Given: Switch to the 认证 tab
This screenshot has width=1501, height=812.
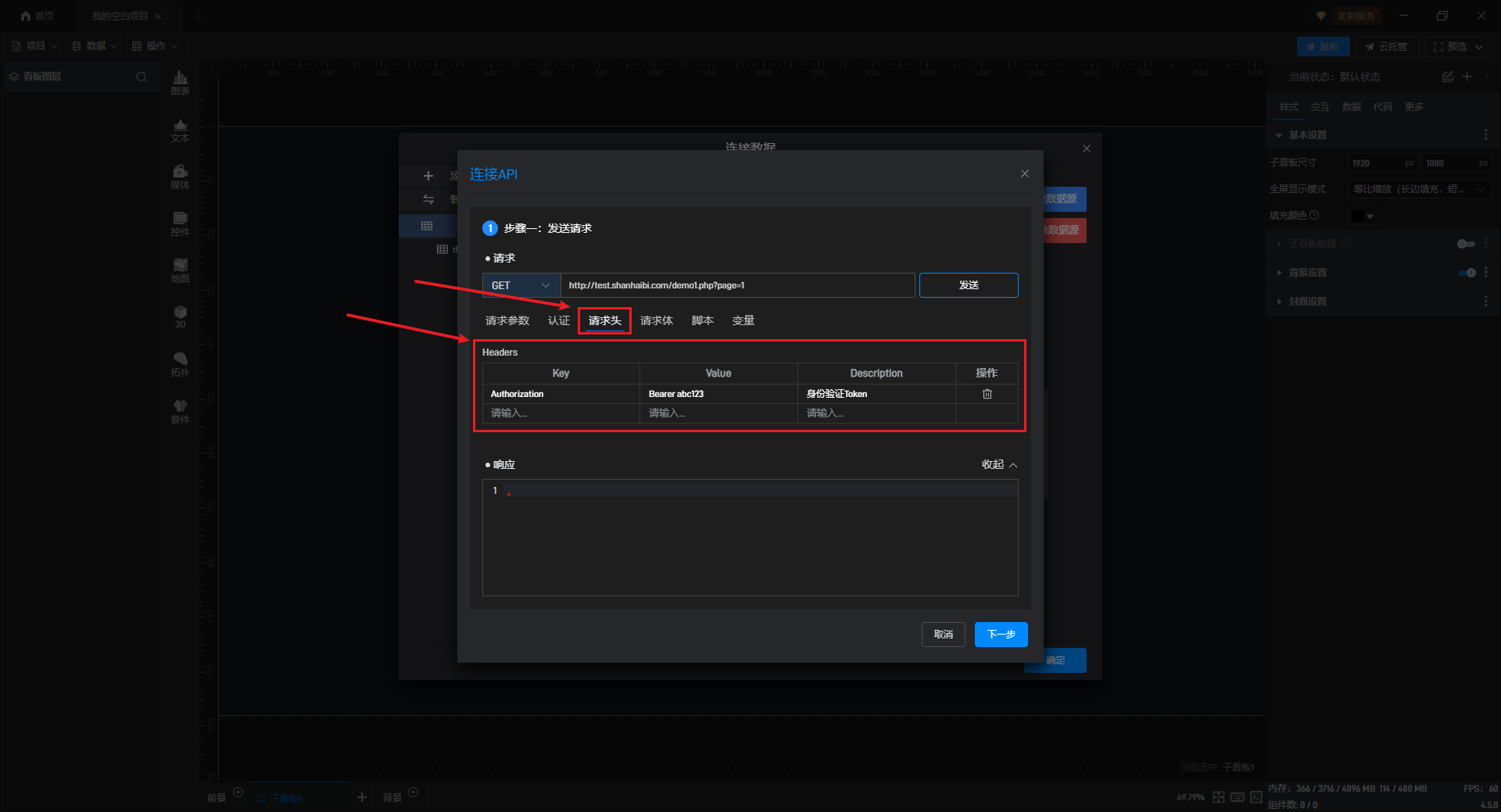Looking at the screenshot, I should [x=558, y=320].
